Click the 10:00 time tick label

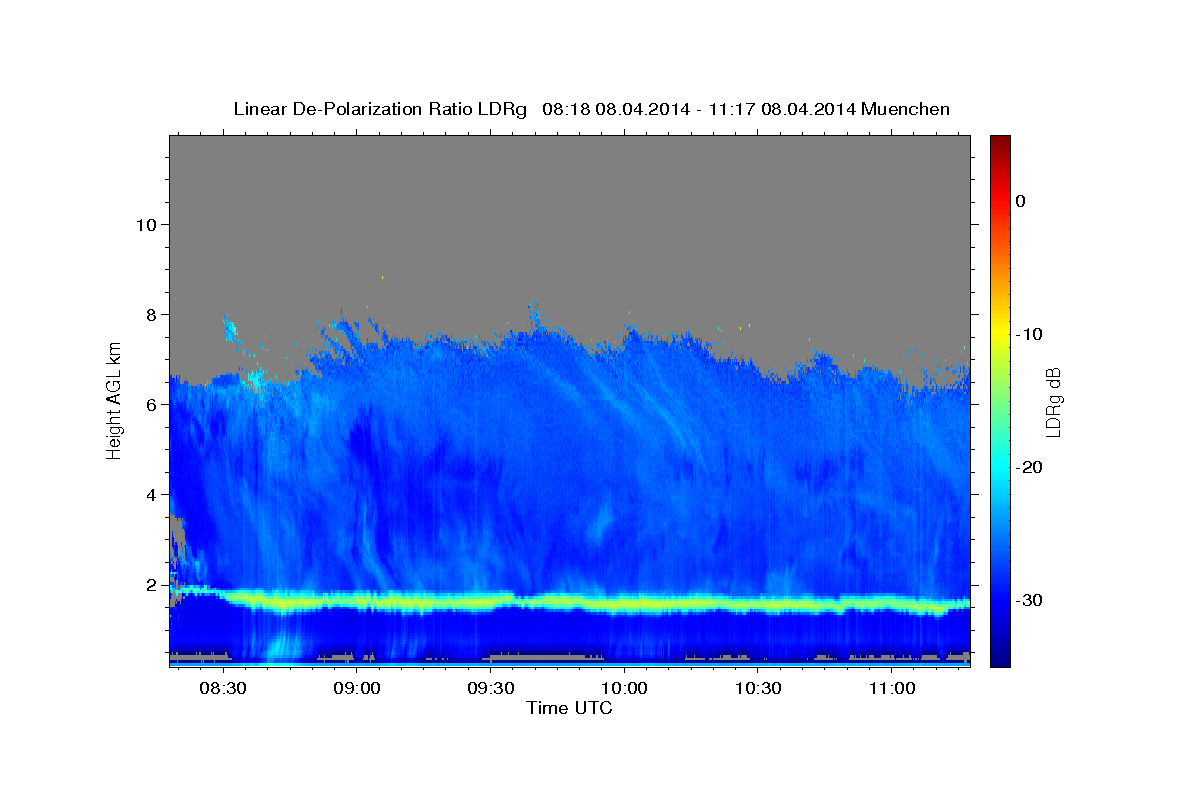click(624, 689)
